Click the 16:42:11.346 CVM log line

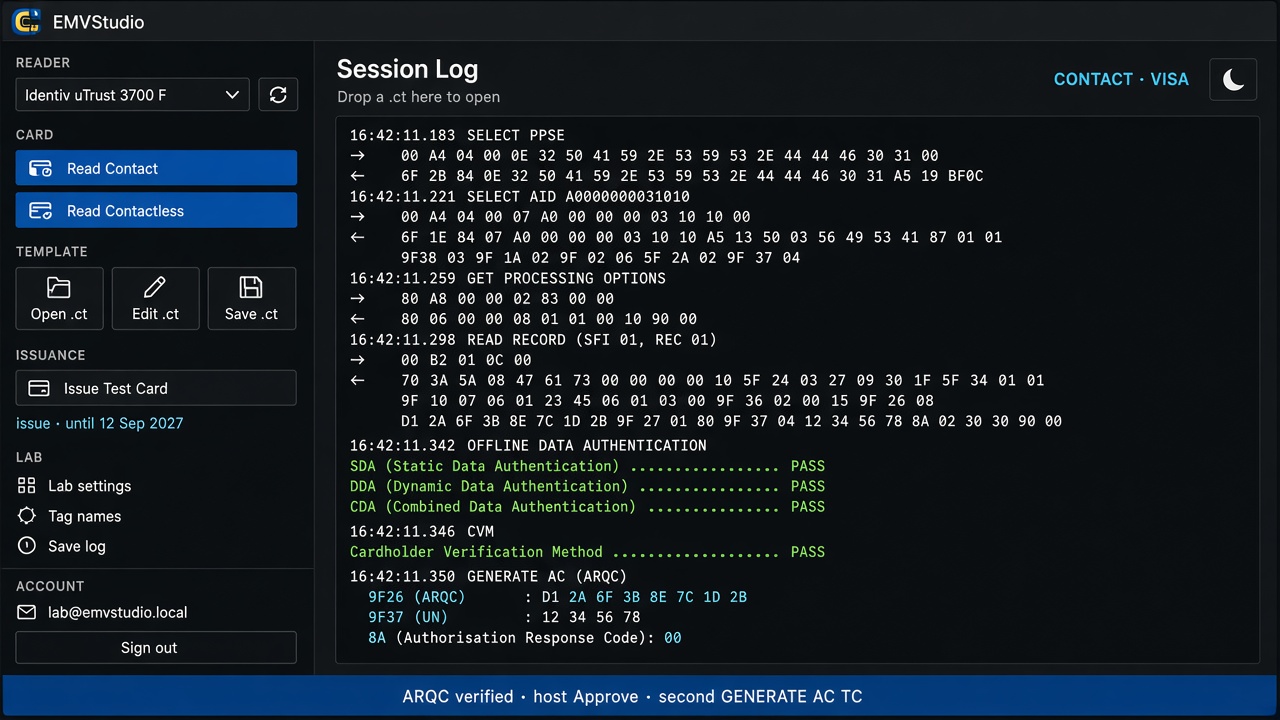[422, 531]
